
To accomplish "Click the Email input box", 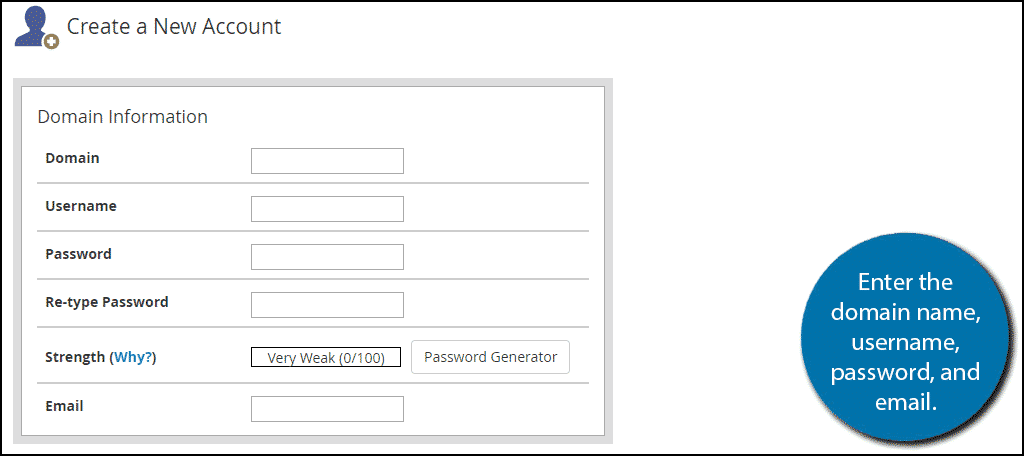I will [327, 409].
